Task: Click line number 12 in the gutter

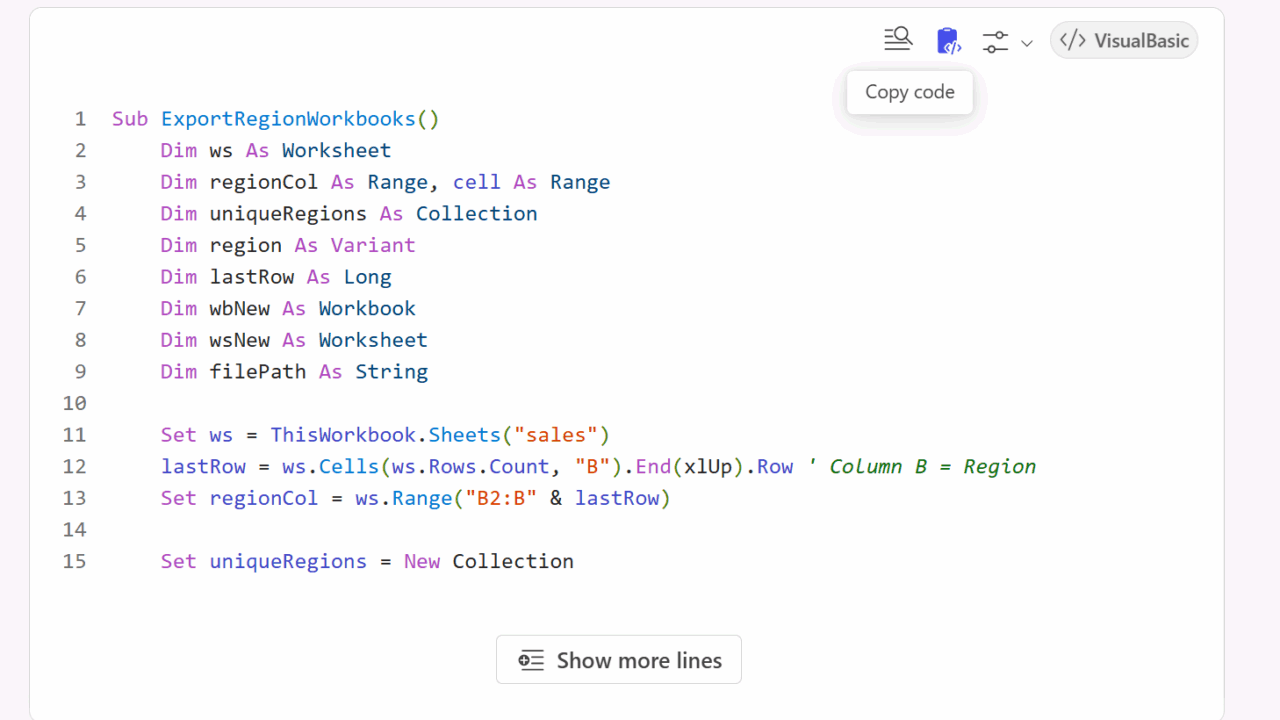Action: (x=75, y=467)
